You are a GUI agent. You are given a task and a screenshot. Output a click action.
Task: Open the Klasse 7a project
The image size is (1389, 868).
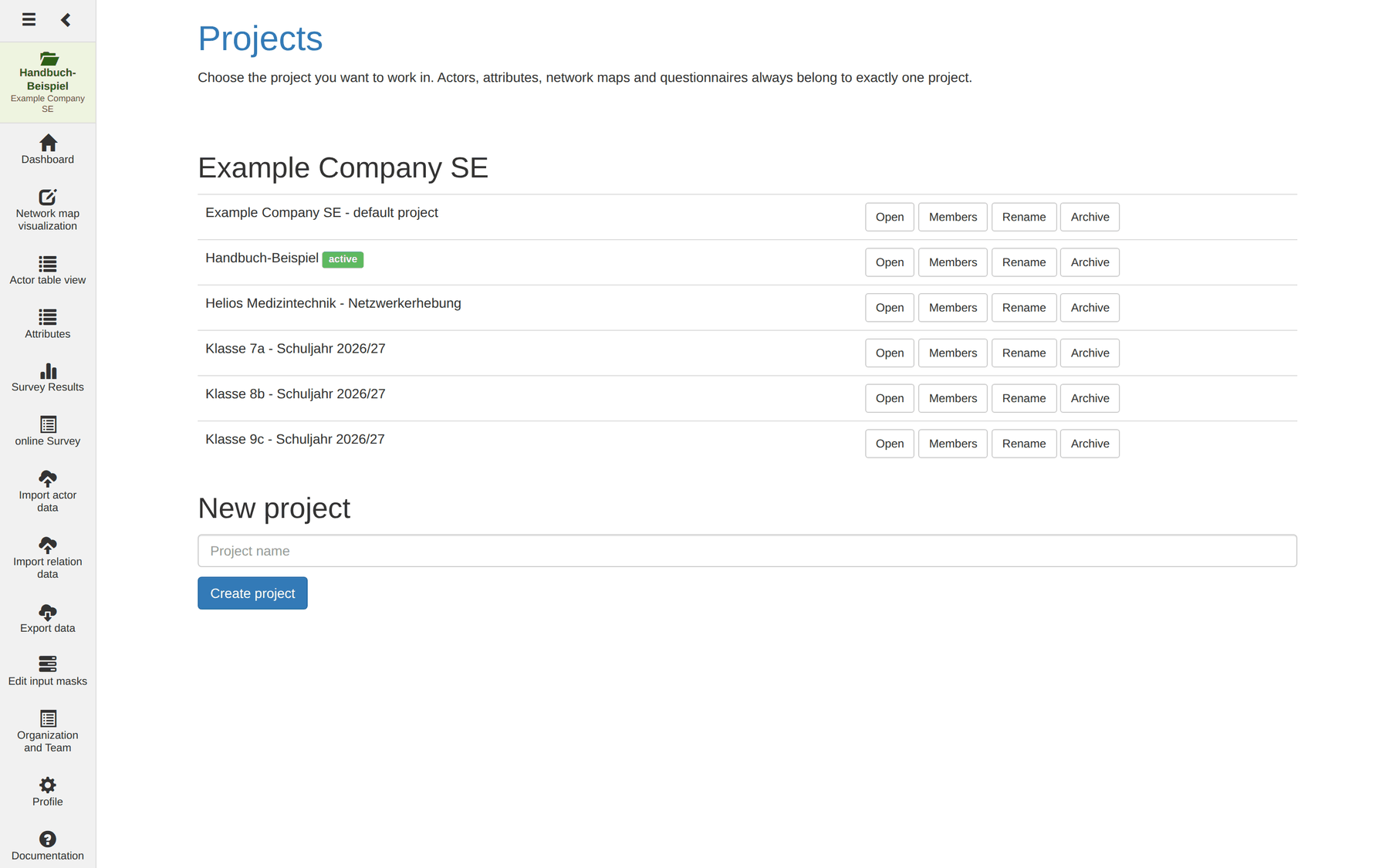890,353
